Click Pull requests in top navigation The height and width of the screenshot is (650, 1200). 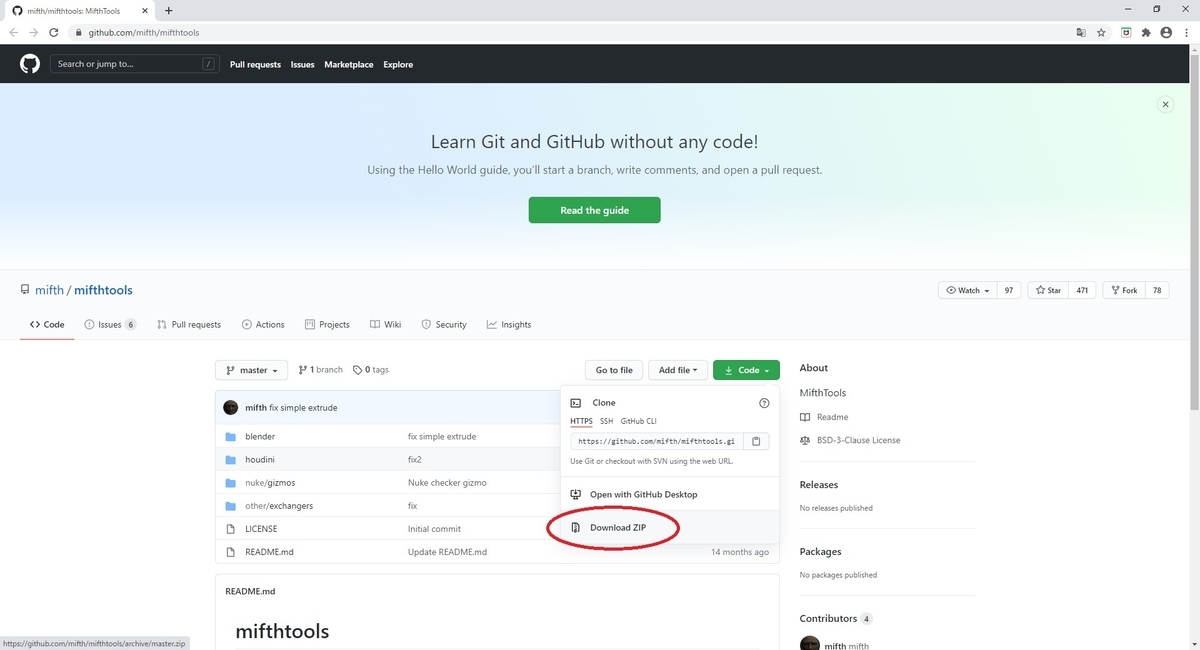pos(255,64)
